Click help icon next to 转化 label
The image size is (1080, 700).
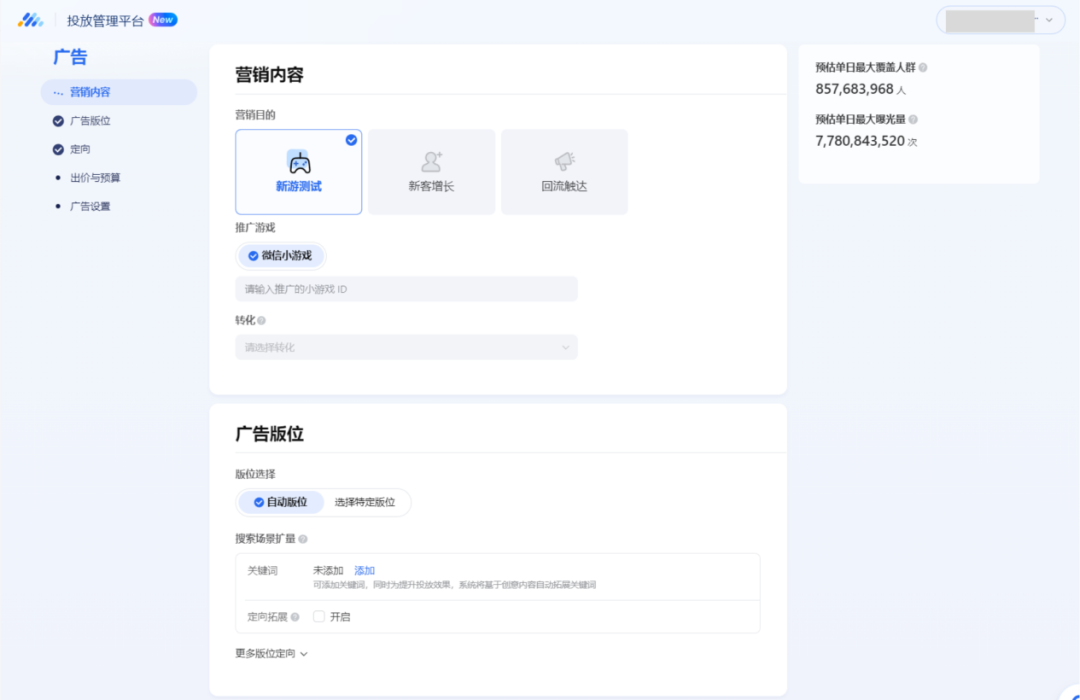[x=262, y=321]
